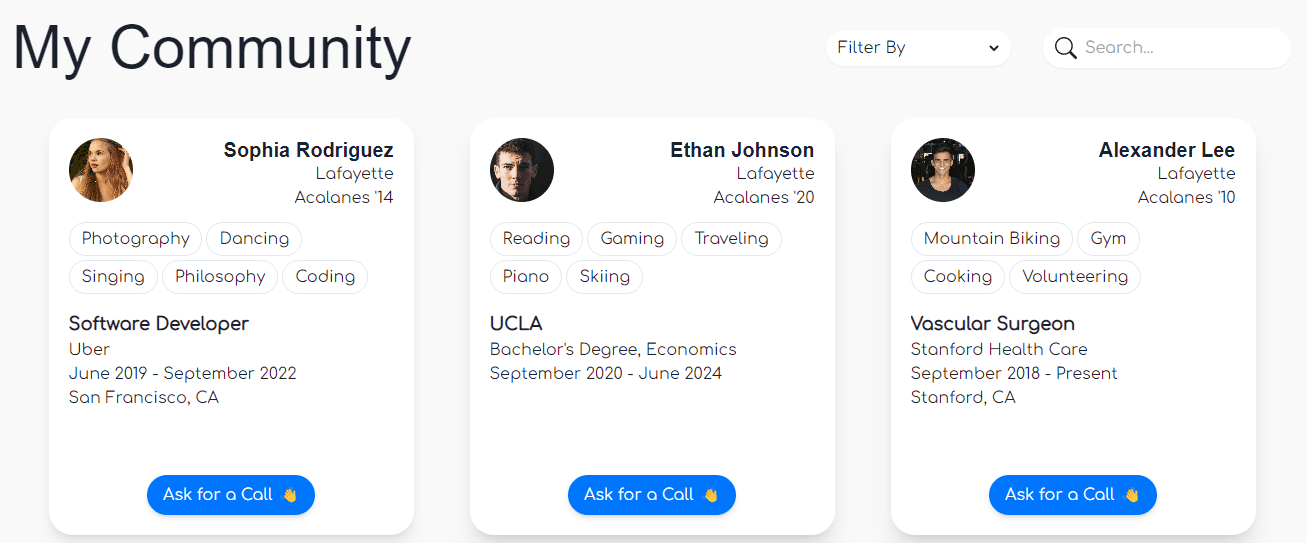Click the Filter By dropdown arrow
The height and width of the screenshot is (543, 1307).
coord(993,48)
